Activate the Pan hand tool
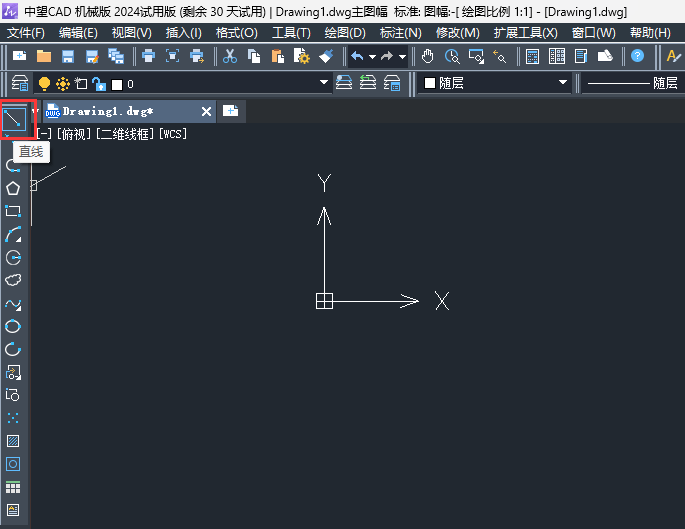This screenshot has width=685, height=529. [428, 56]
